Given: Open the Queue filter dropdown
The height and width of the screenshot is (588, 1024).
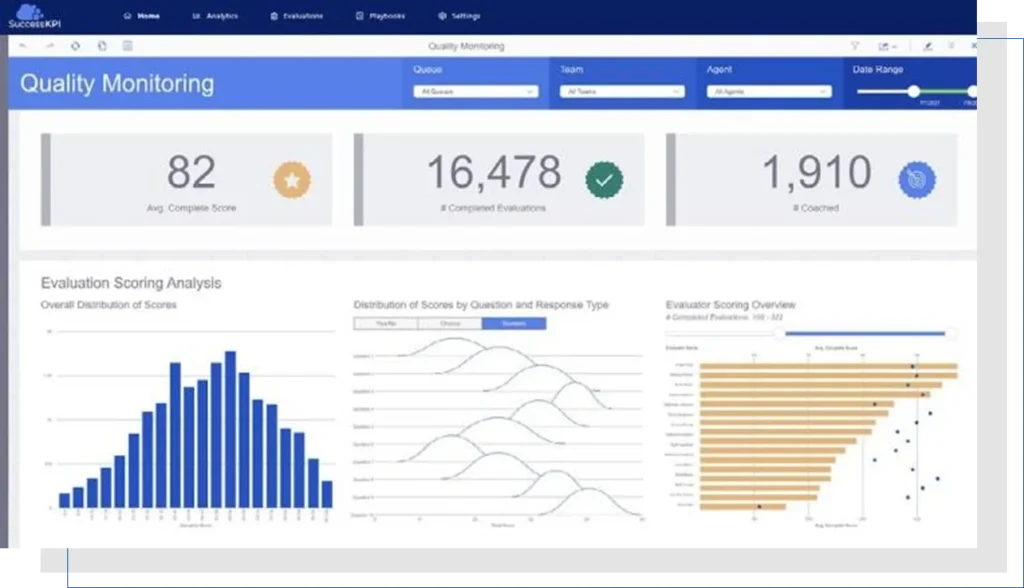Looking at the screenshot, I should pos(475,91).
